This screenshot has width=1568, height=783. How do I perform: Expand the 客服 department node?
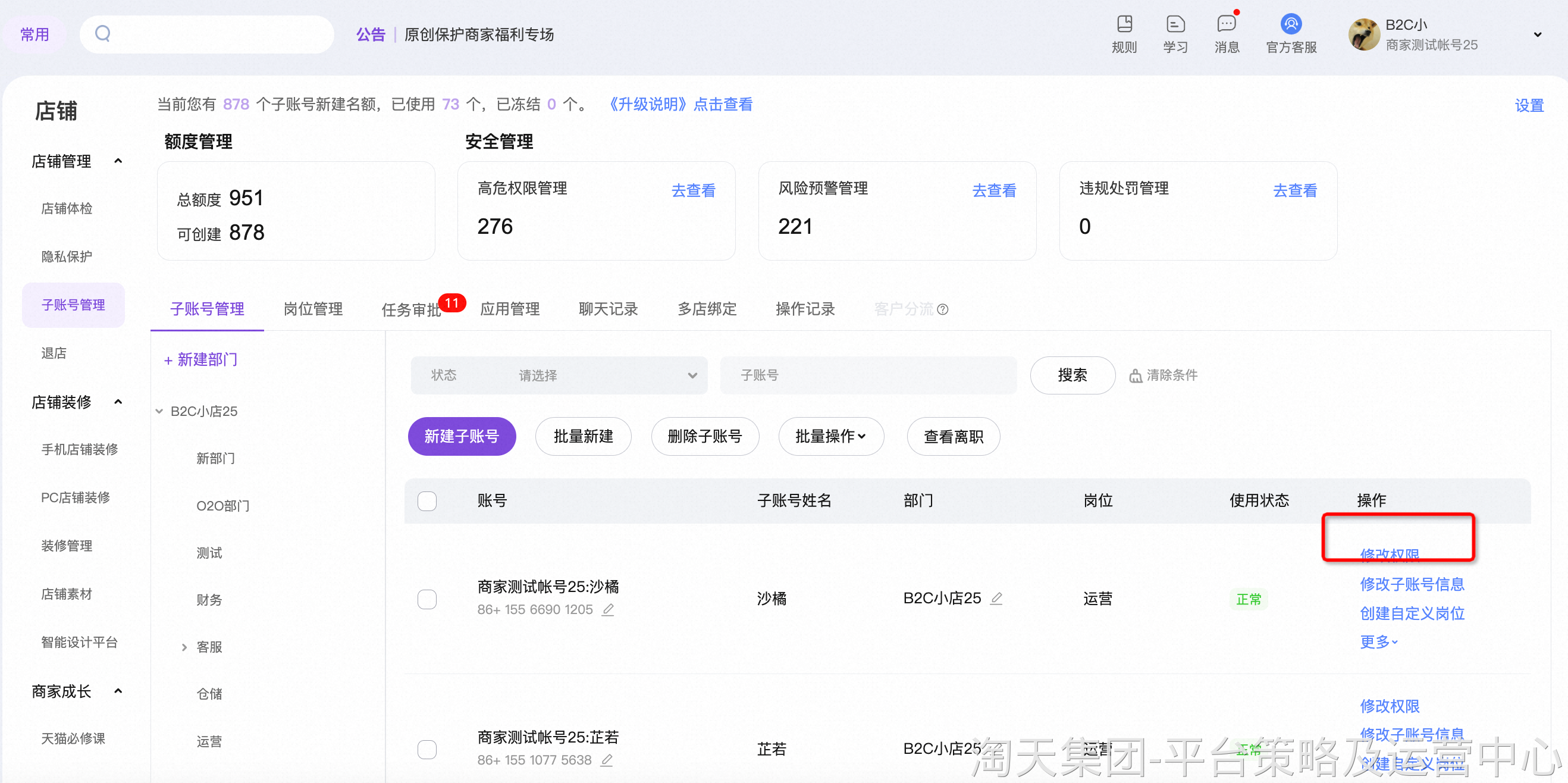click(184, 647)
